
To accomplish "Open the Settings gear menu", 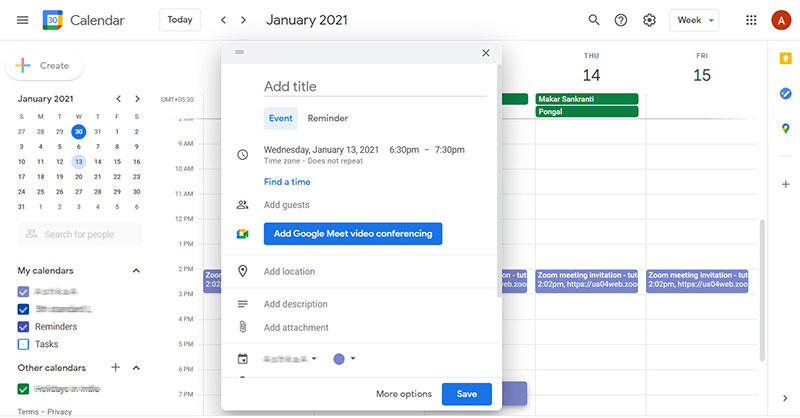I will coord(649,20).
